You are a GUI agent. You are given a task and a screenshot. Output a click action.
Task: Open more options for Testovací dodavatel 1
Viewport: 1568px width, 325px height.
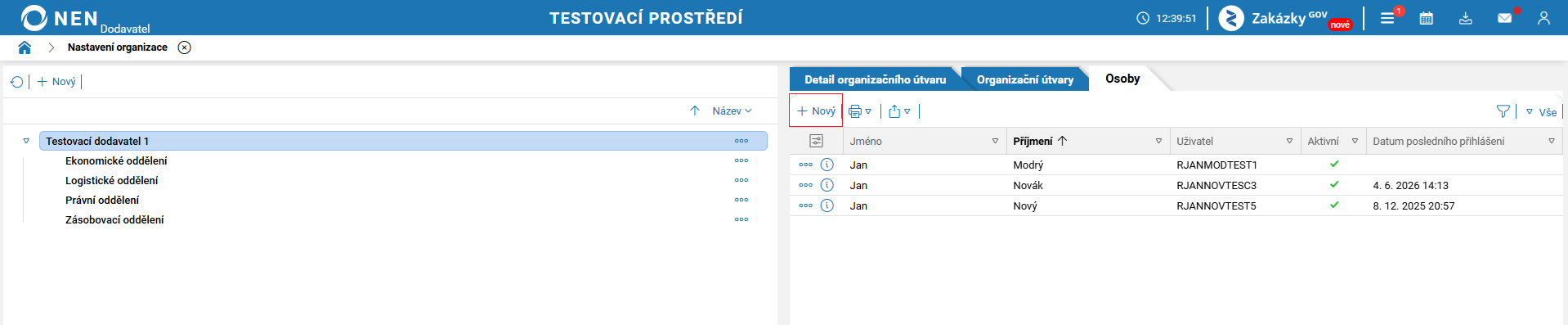tap(741, 141)
